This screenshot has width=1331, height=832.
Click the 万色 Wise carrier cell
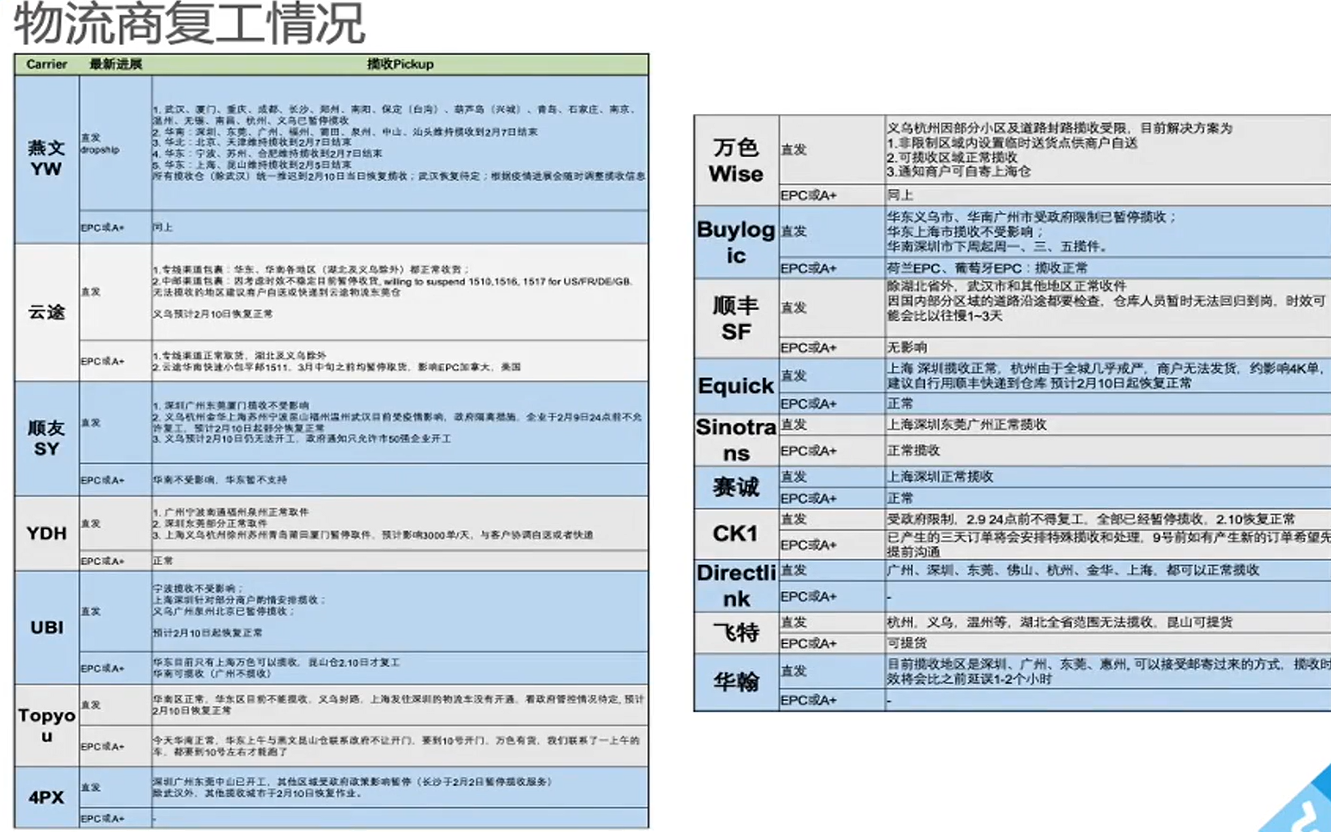coord(736,161)
